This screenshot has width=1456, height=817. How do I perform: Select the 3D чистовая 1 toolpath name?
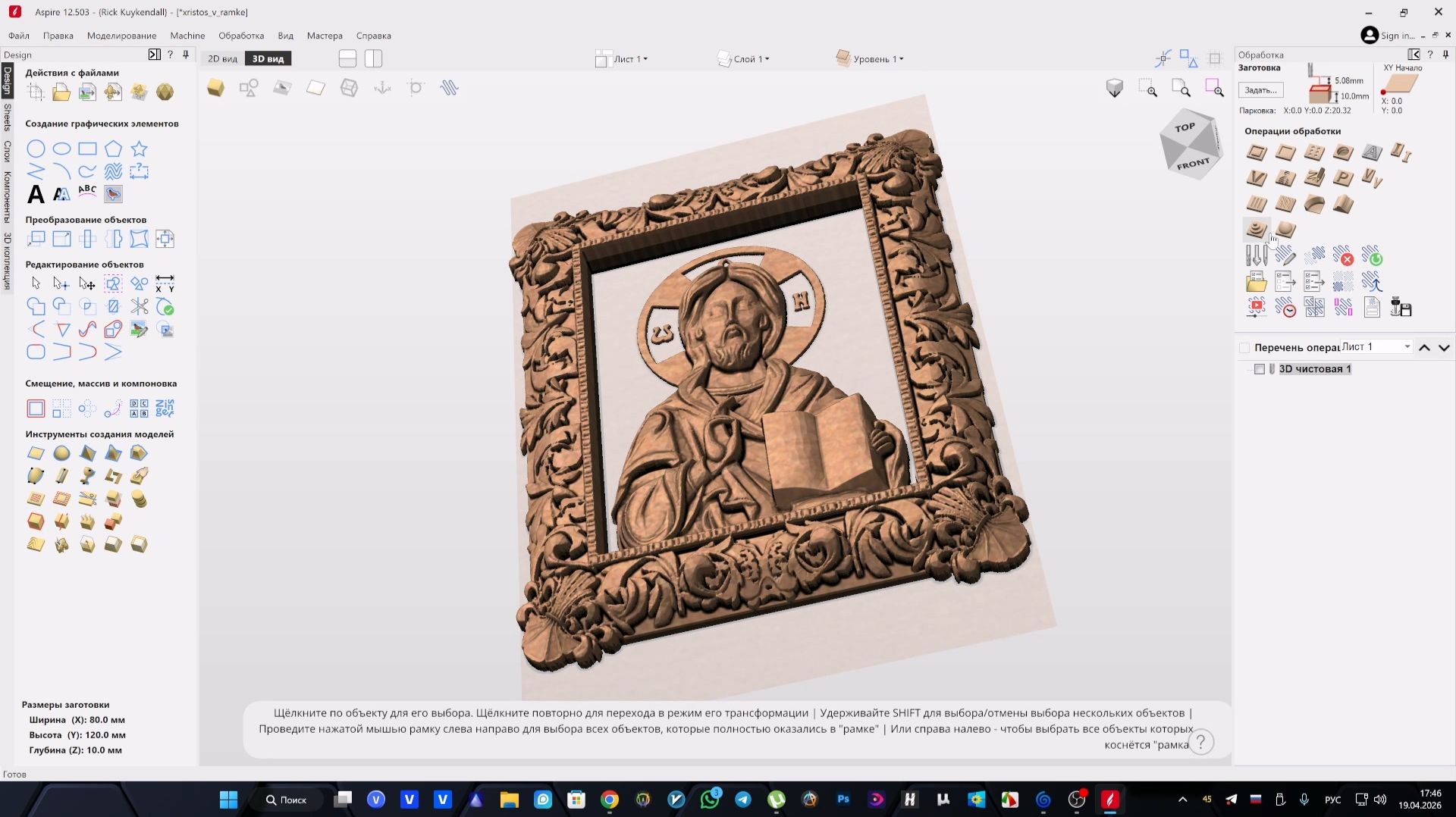pos(1315,369)
